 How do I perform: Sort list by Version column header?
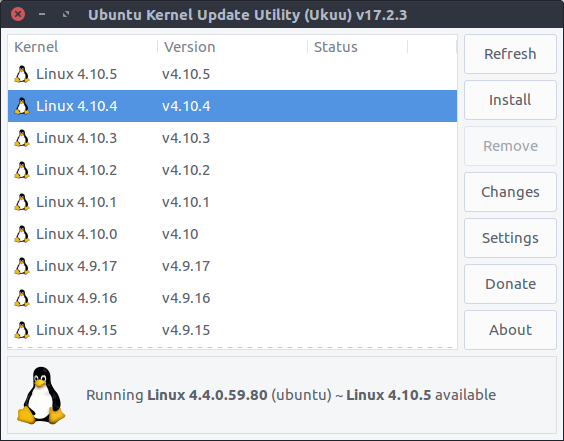(232, 47)
